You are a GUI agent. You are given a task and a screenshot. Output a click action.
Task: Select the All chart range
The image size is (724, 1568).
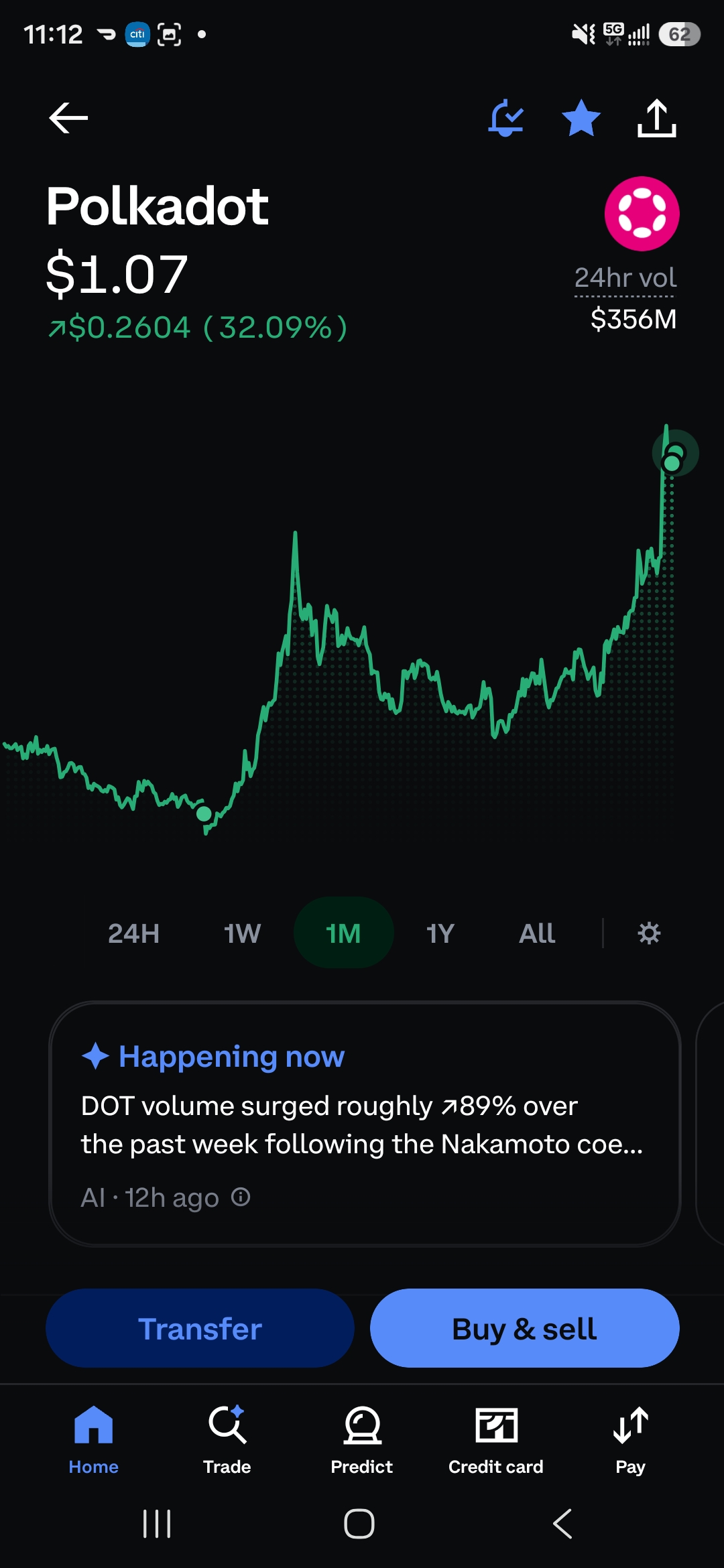tap(537, 933)
